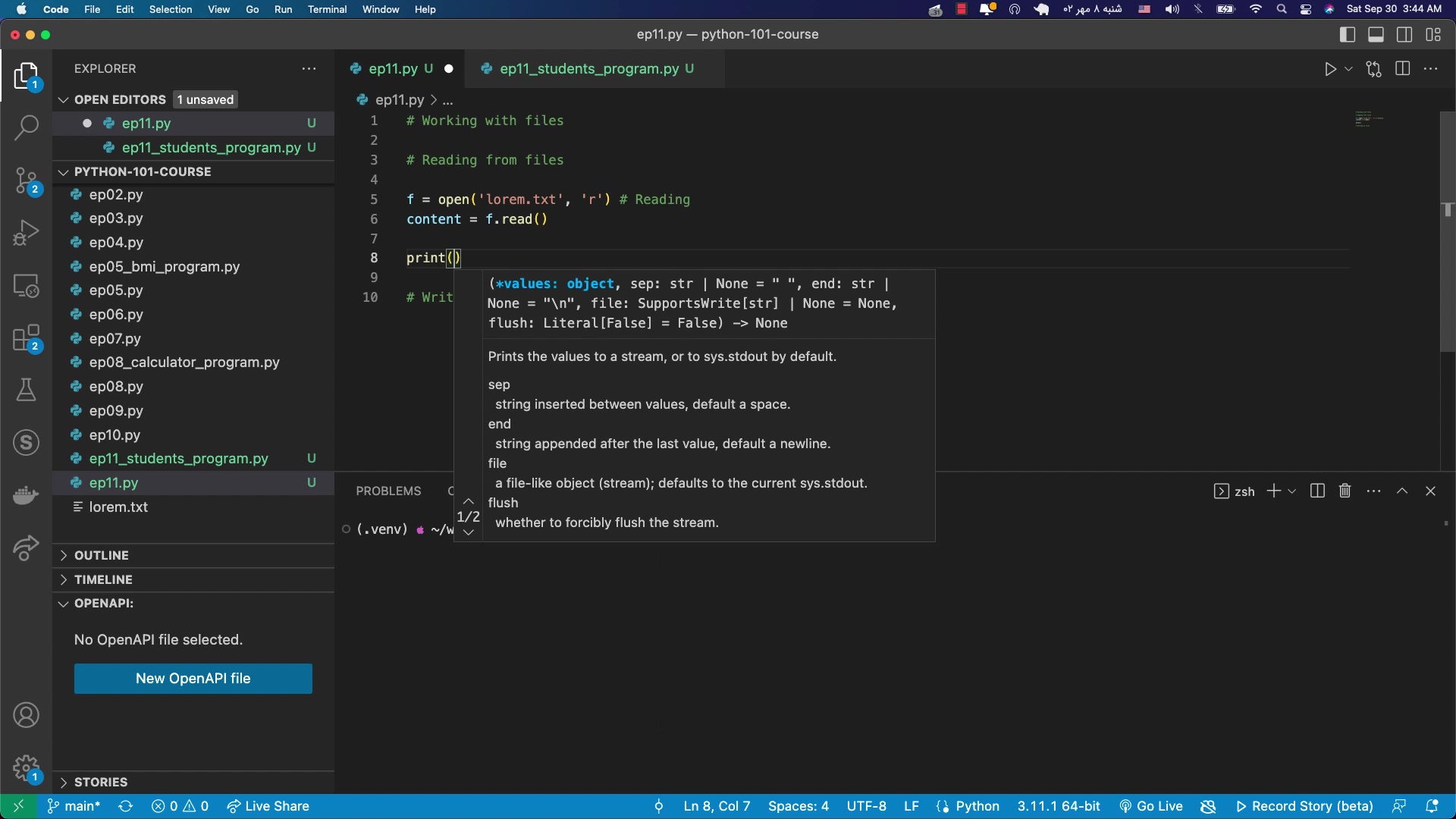Image resolution: width=1456 pixels, height=819 pixels.
Task: Open the Extensions view
Action: coord(26,338)
